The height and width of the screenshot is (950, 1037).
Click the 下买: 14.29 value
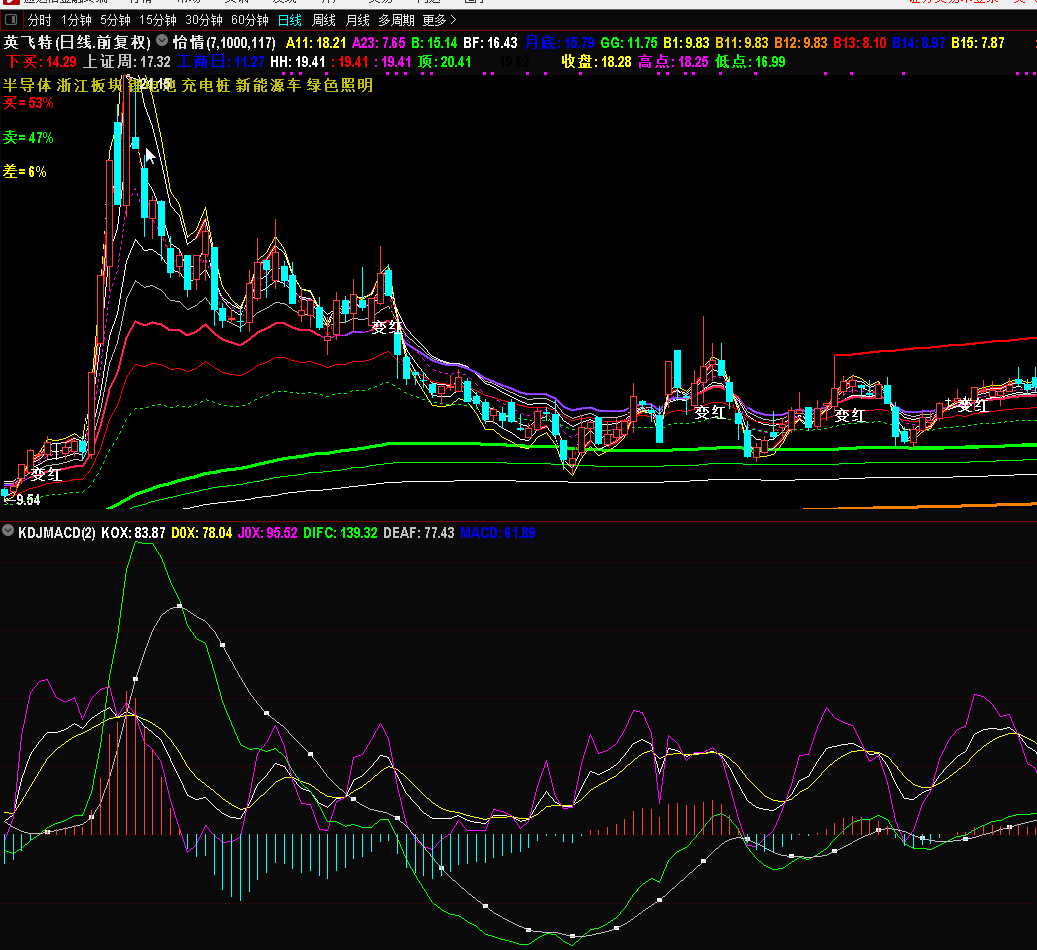[x=41, y=62]
